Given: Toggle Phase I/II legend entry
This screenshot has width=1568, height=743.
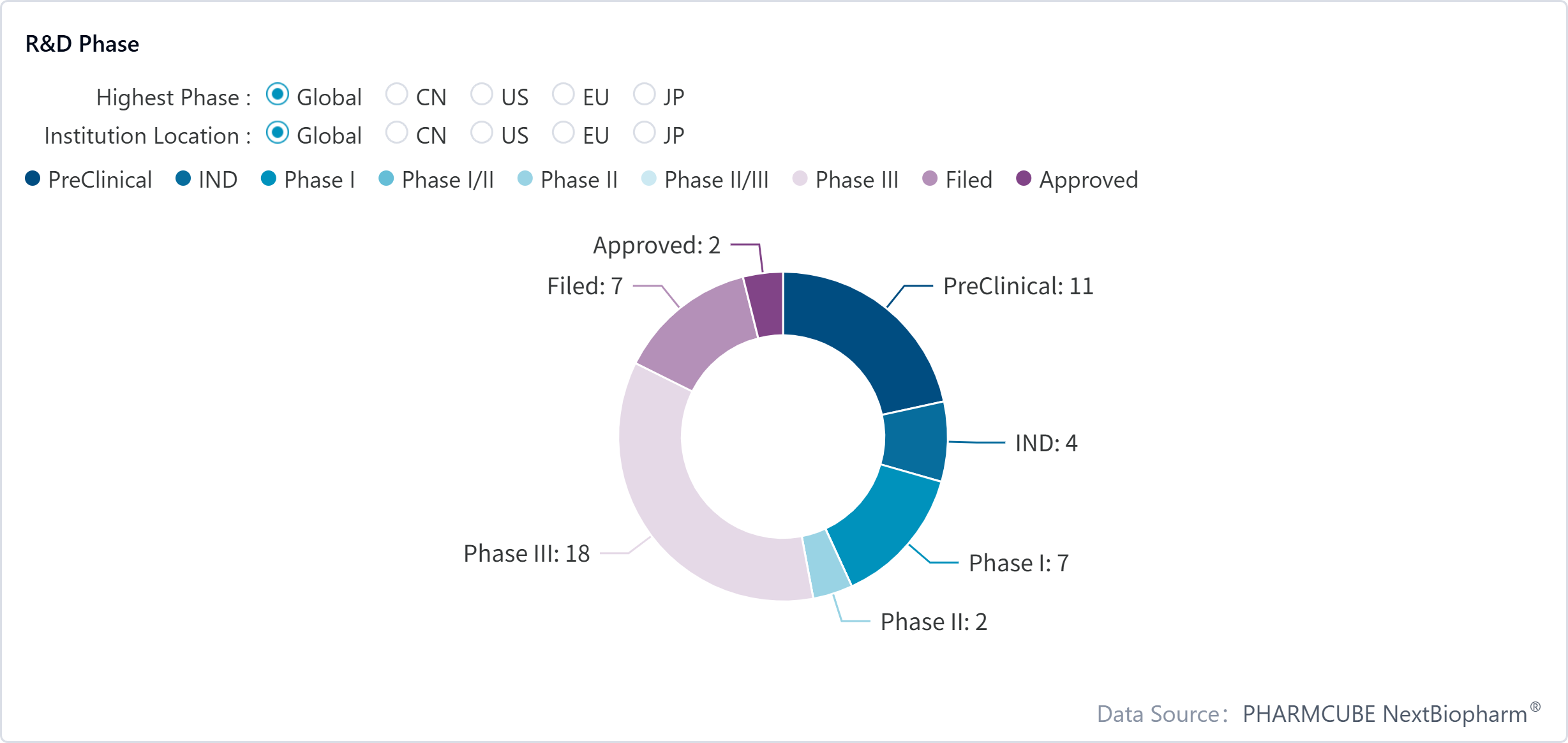Looking at the screenshot, I should (386, 179).
